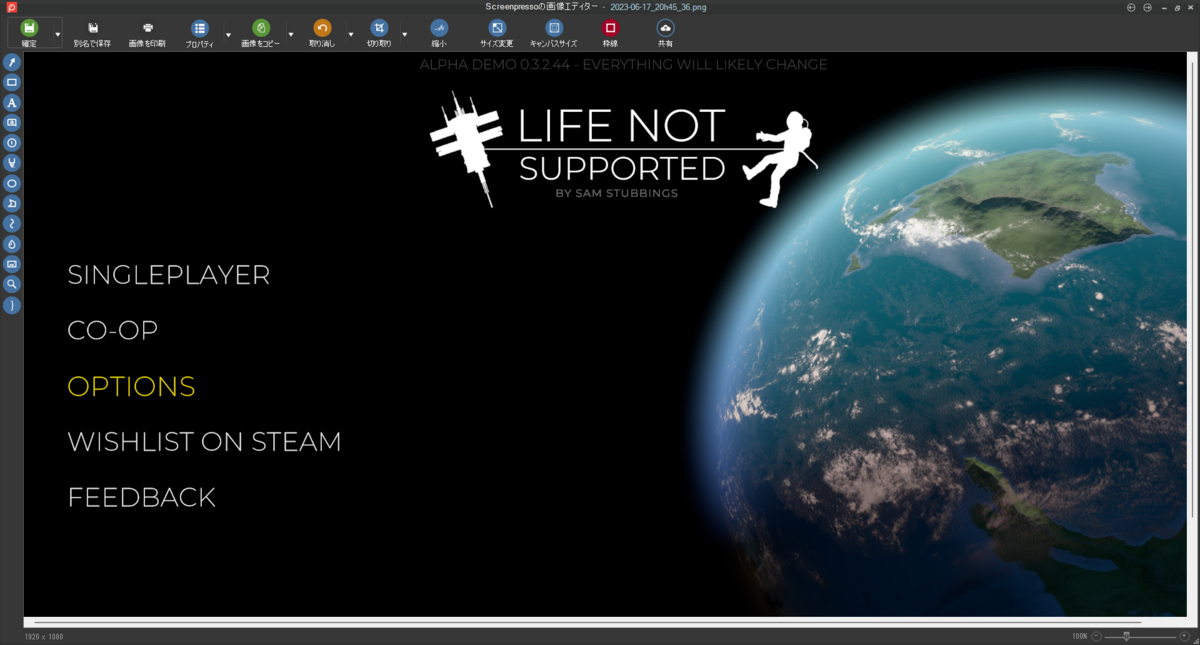Select the insert image tool

pos(12,264)
